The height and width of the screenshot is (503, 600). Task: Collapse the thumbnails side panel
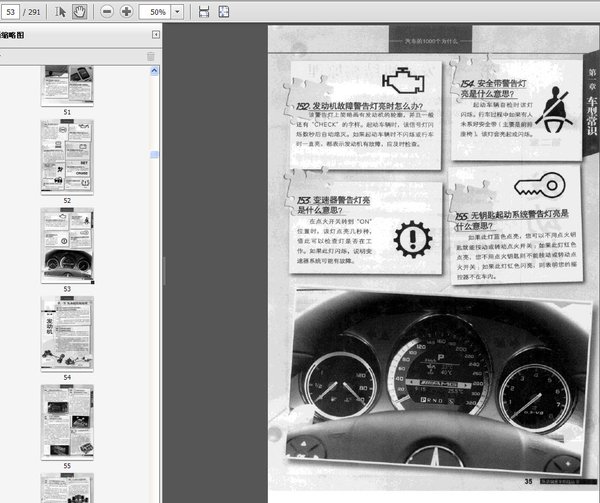155,35
